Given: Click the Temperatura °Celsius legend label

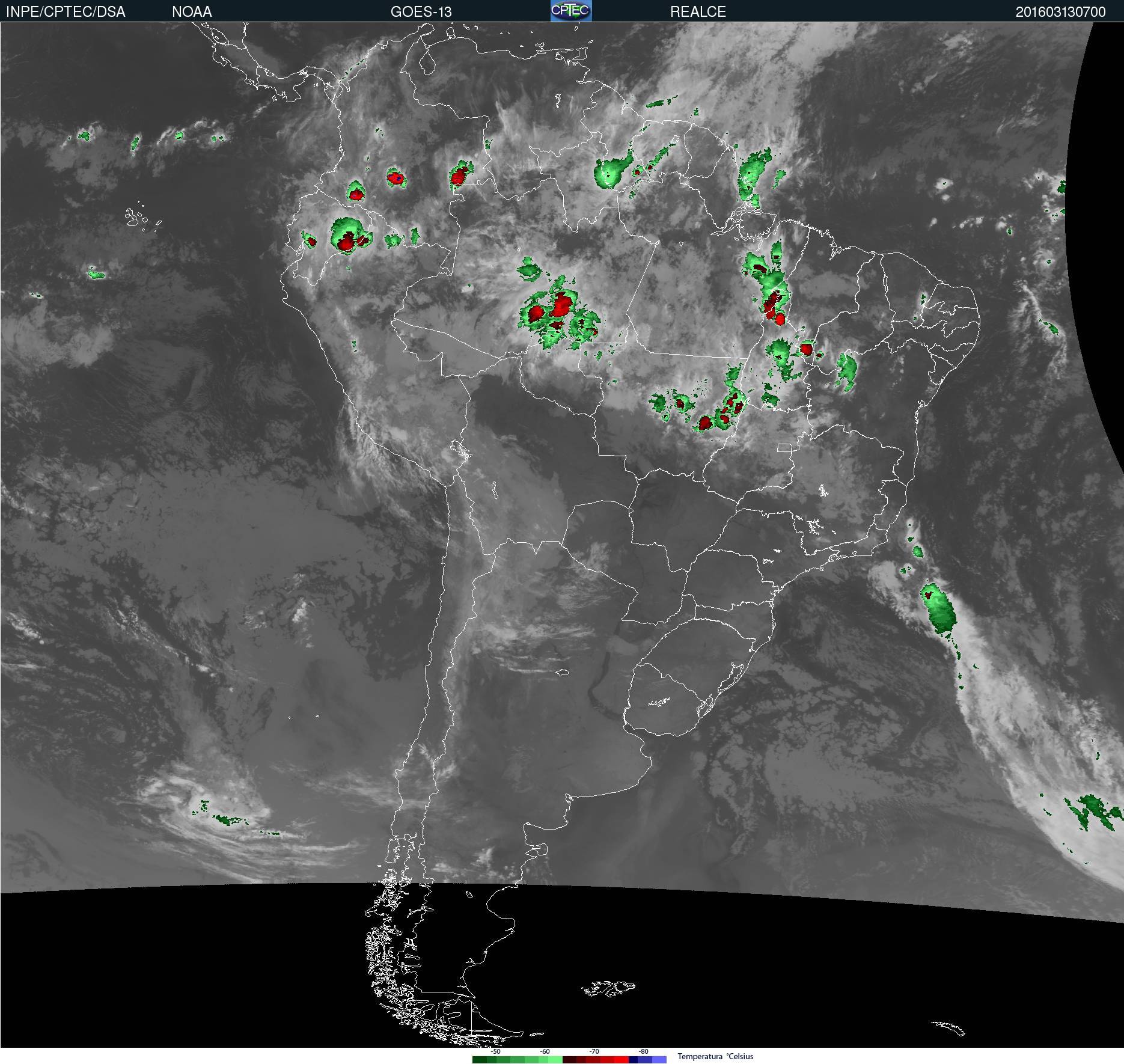Looking at the screenshot, I should click(715, 1056).
